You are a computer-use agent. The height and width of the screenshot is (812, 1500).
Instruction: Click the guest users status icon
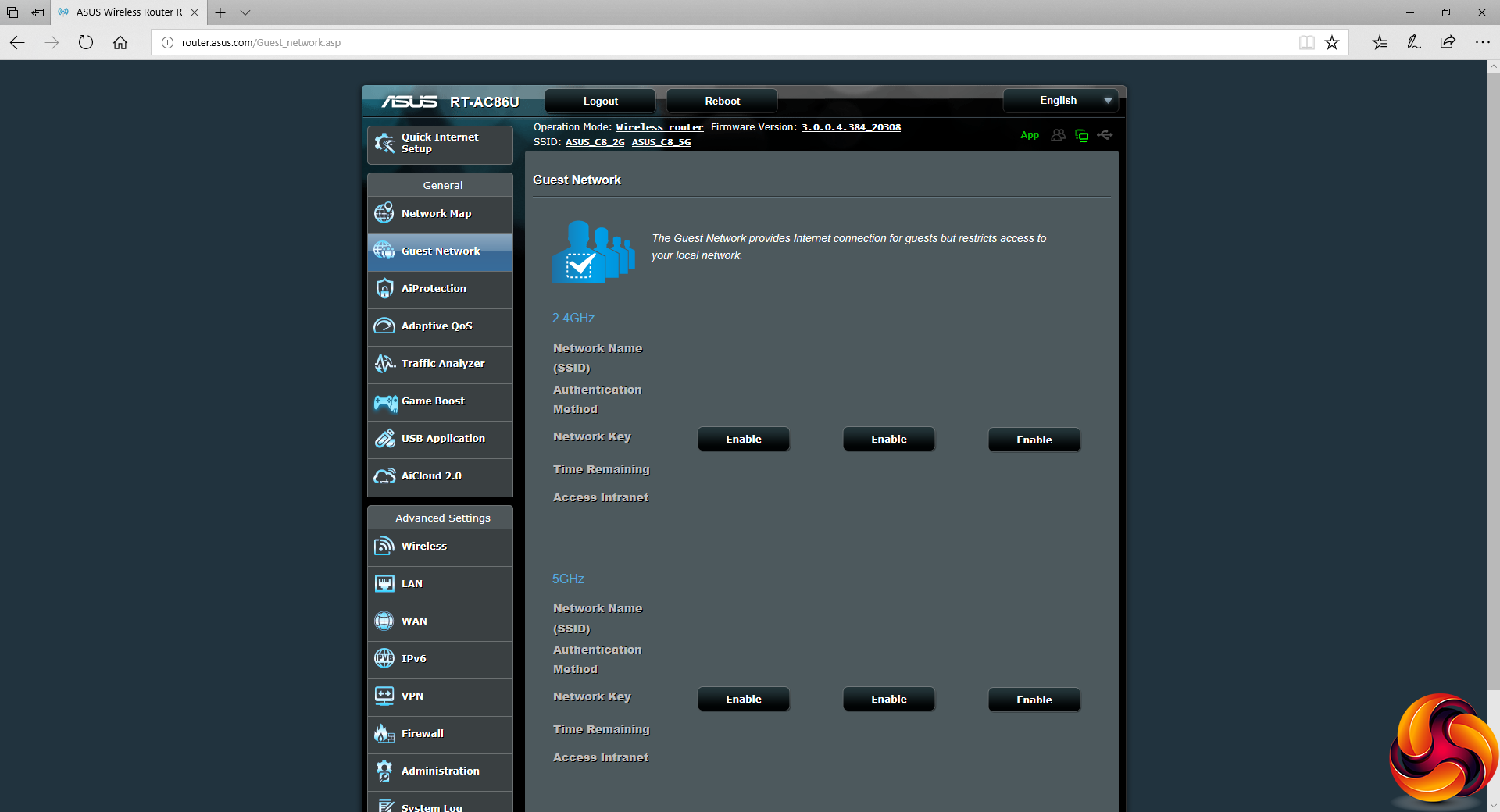coord(1058,135)
